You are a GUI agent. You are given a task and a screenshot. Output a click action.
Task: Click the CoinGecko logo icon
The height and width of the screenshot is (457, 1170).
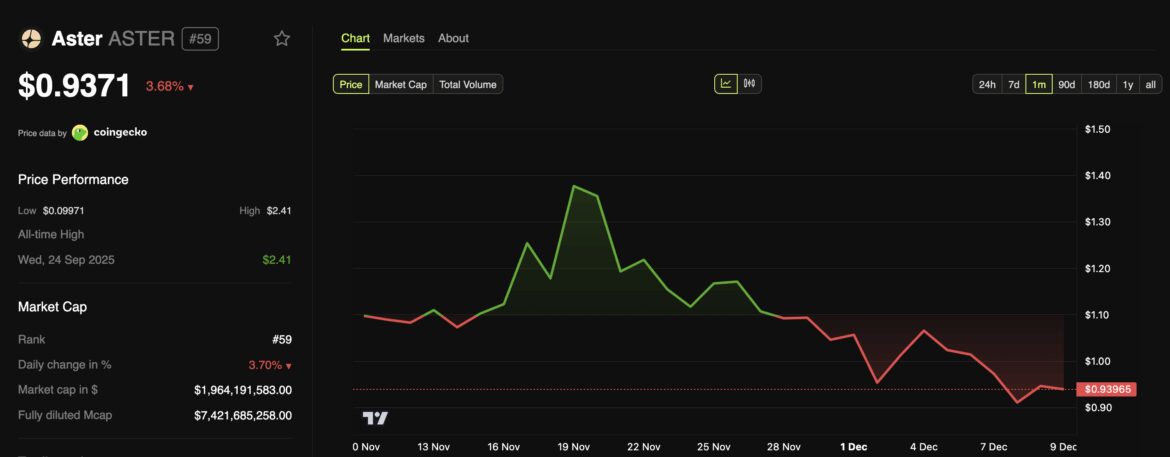tap(80, 132)
